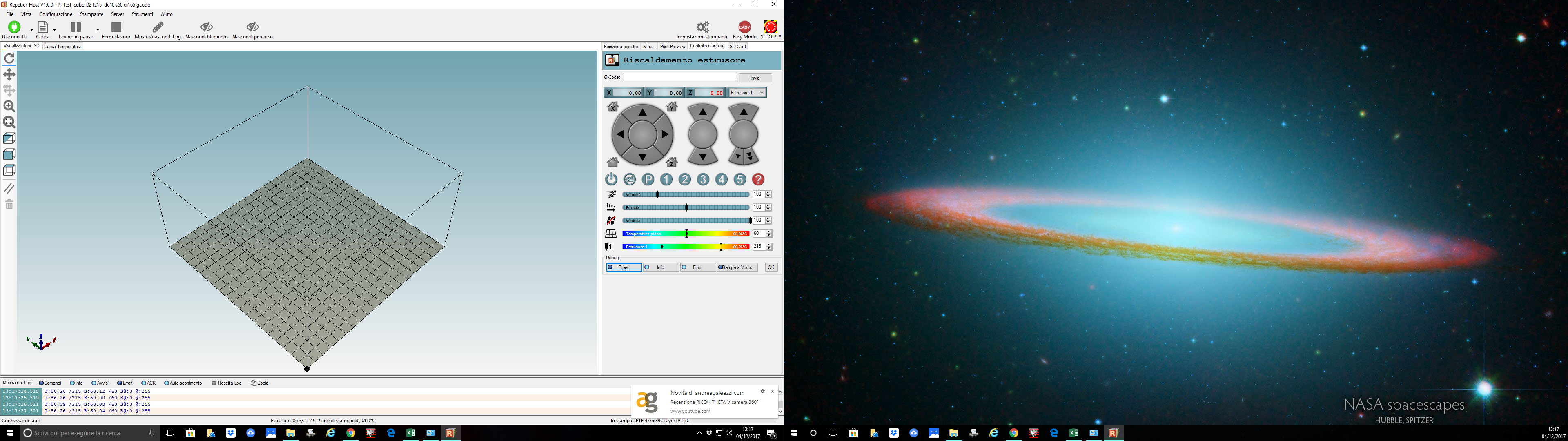Hide filament with Nascondi filamento
The width and height of the screenshot is (1568, 441).
pyautogui.click(x=206, y=30)
